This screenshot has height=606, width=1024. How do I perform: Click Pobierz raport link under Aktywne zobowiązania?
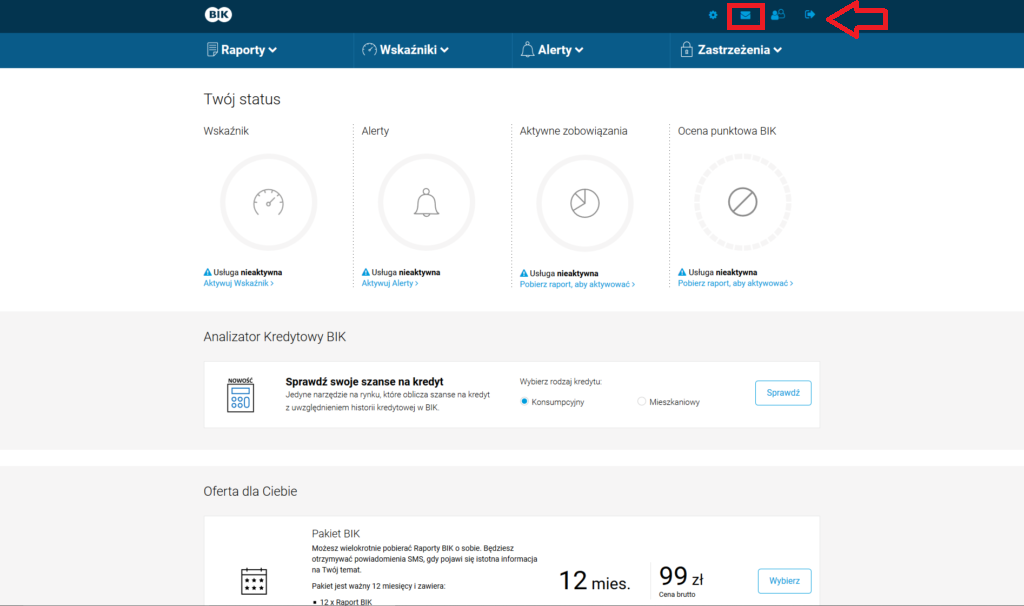click(x=577, y=285)
